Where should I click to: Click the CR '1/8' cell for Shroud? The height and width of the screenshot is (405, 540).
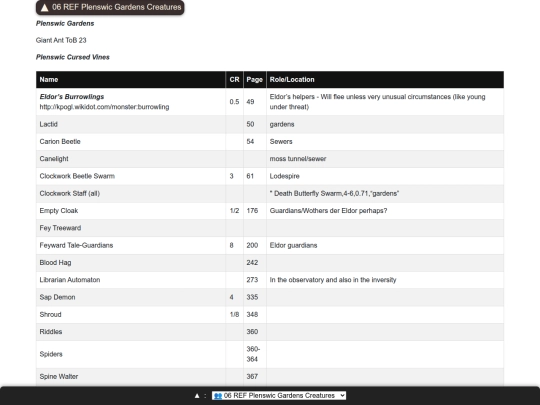point(235,314)
